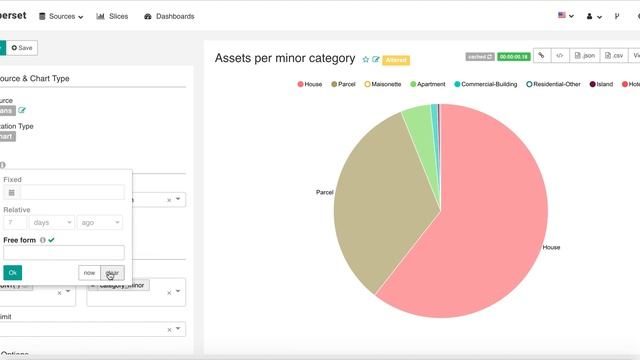Screen dimensions: 640x360
Task: Toggle Island legend entry
Action: tap(601, 84)
